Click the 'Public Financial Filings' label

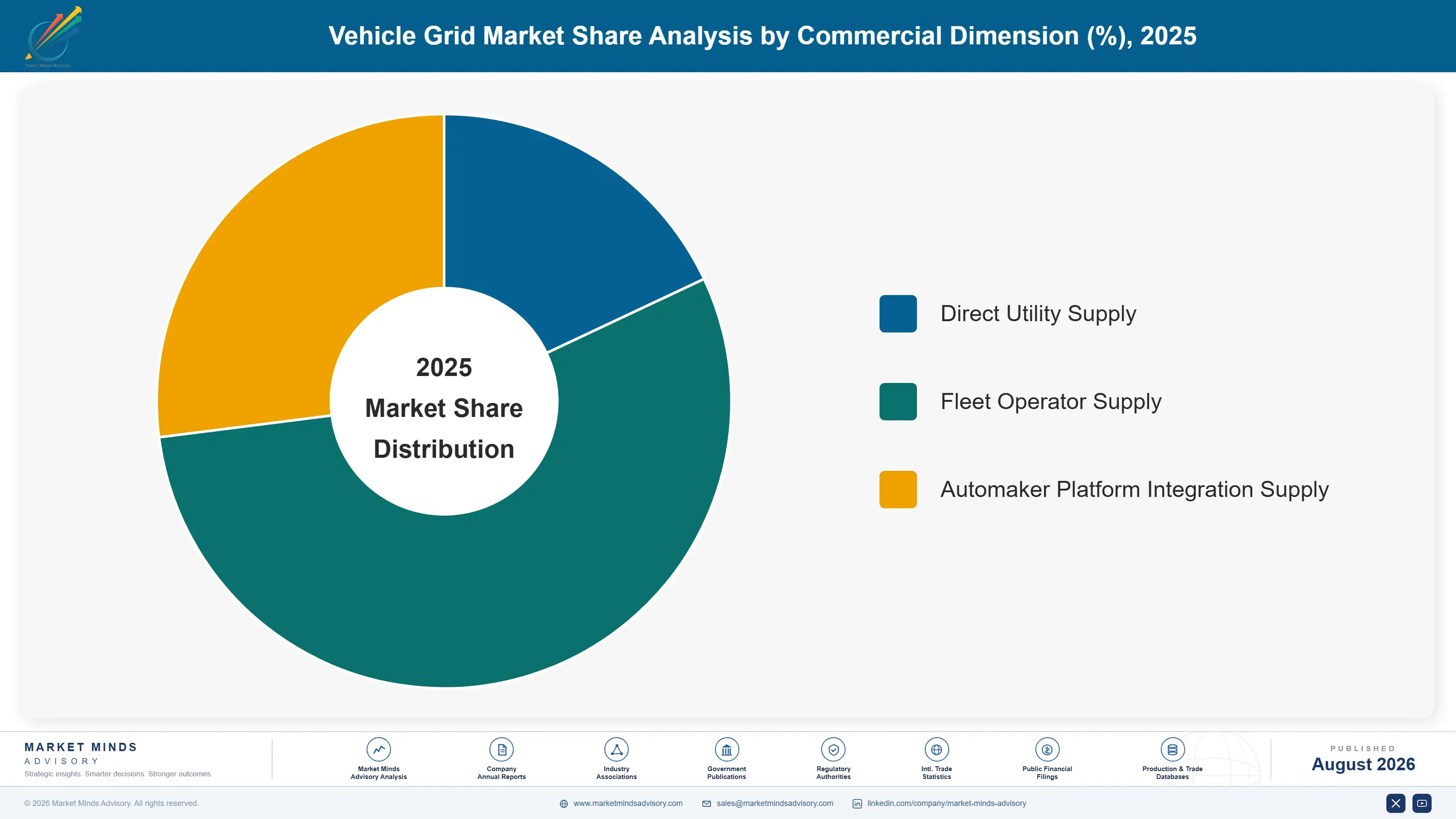(1047, 773)
